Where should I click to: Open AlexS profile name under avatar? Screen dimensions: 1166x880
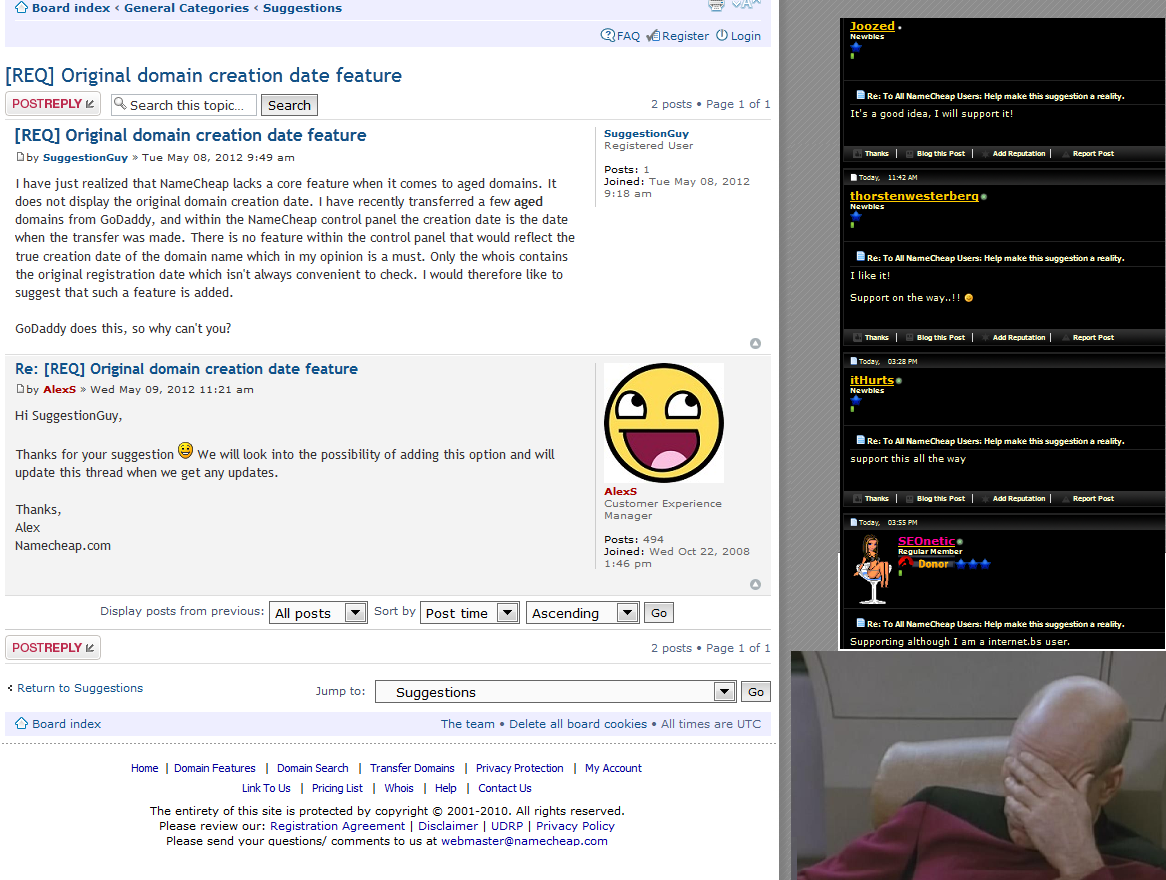621,492
